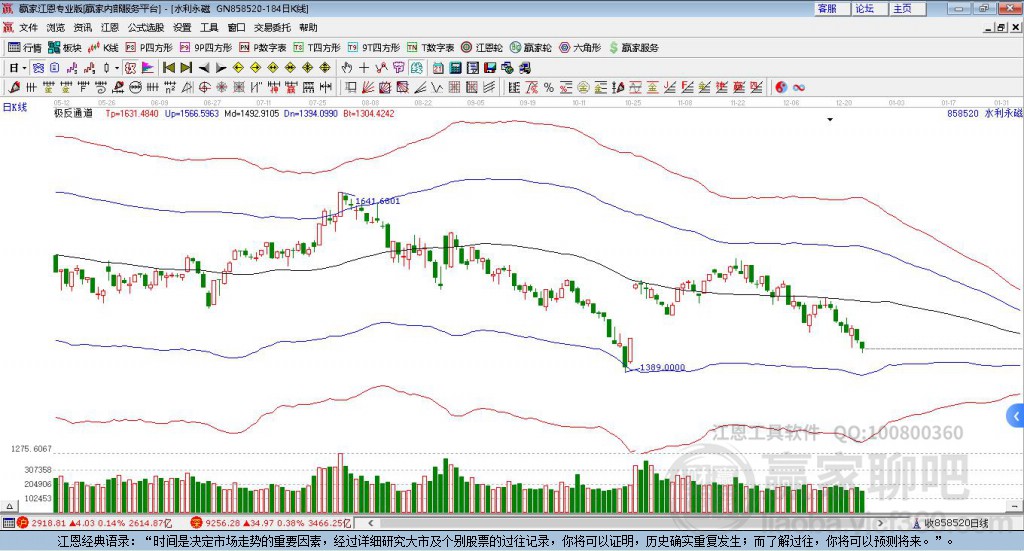Image resolution: width=1024 pixels, height=551 pixels.
Task: Open the 资讯 menu
Action: pos(83,27)
